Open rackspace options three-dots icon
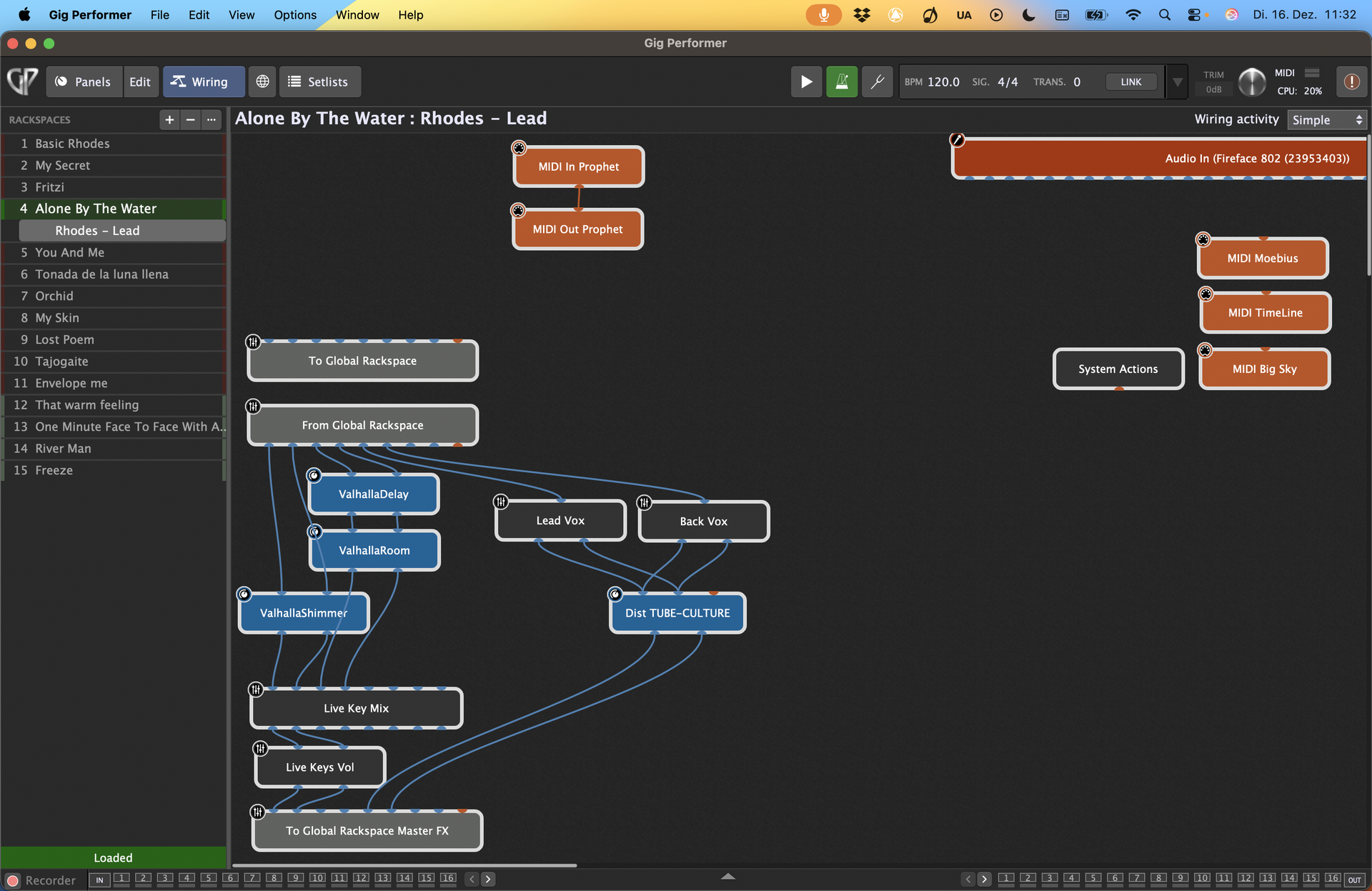This screenshot has width=1372, height=891. click(x=212, y=119)
